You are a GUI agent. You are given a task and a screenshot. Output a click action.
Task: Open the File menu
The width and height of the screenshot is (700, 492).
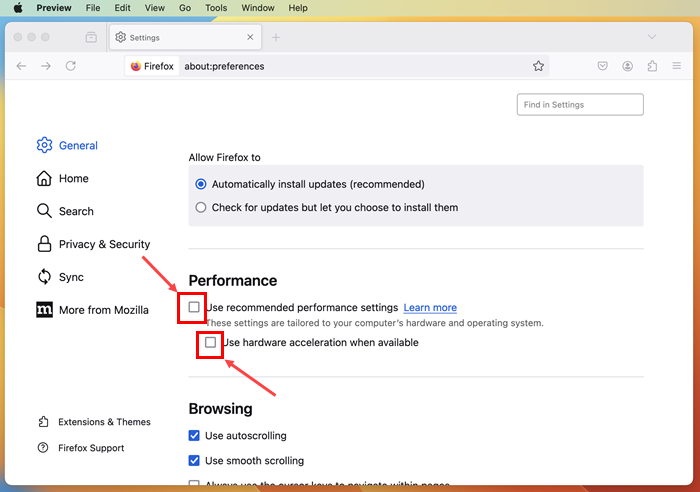(x=93, y=8)
